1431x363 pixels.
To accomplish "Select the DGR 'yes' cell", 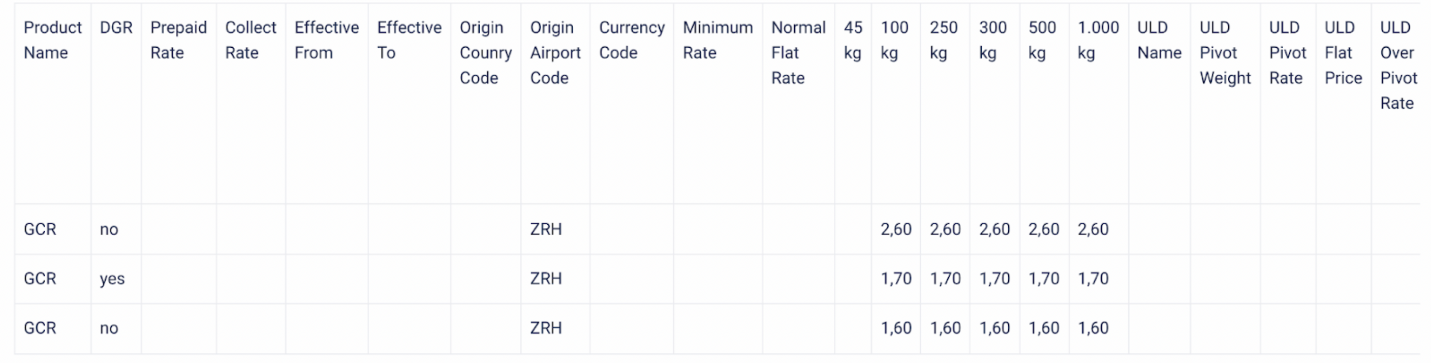I will pos(112,280).
